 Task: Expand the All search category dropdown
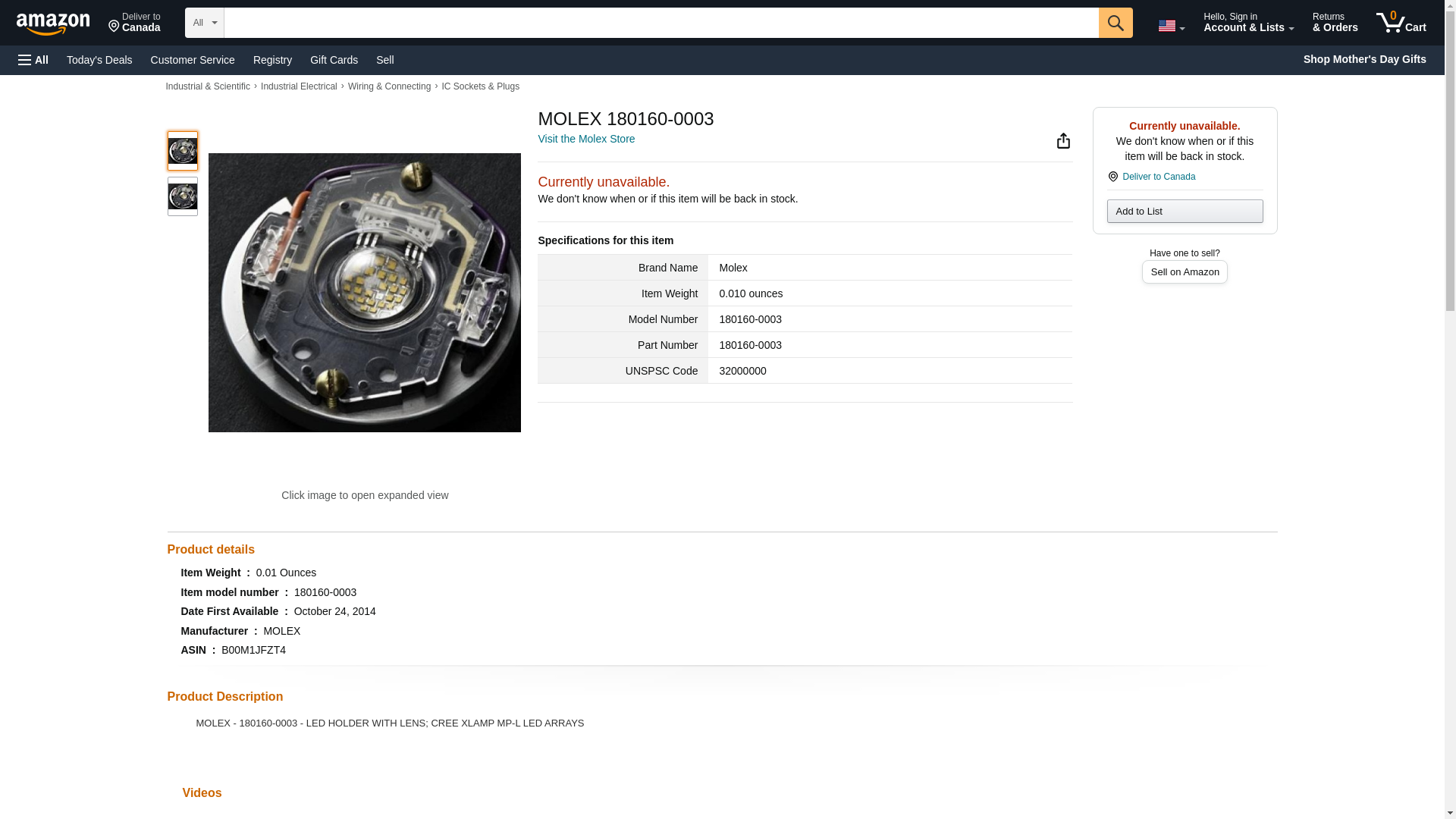coord(204,23)
